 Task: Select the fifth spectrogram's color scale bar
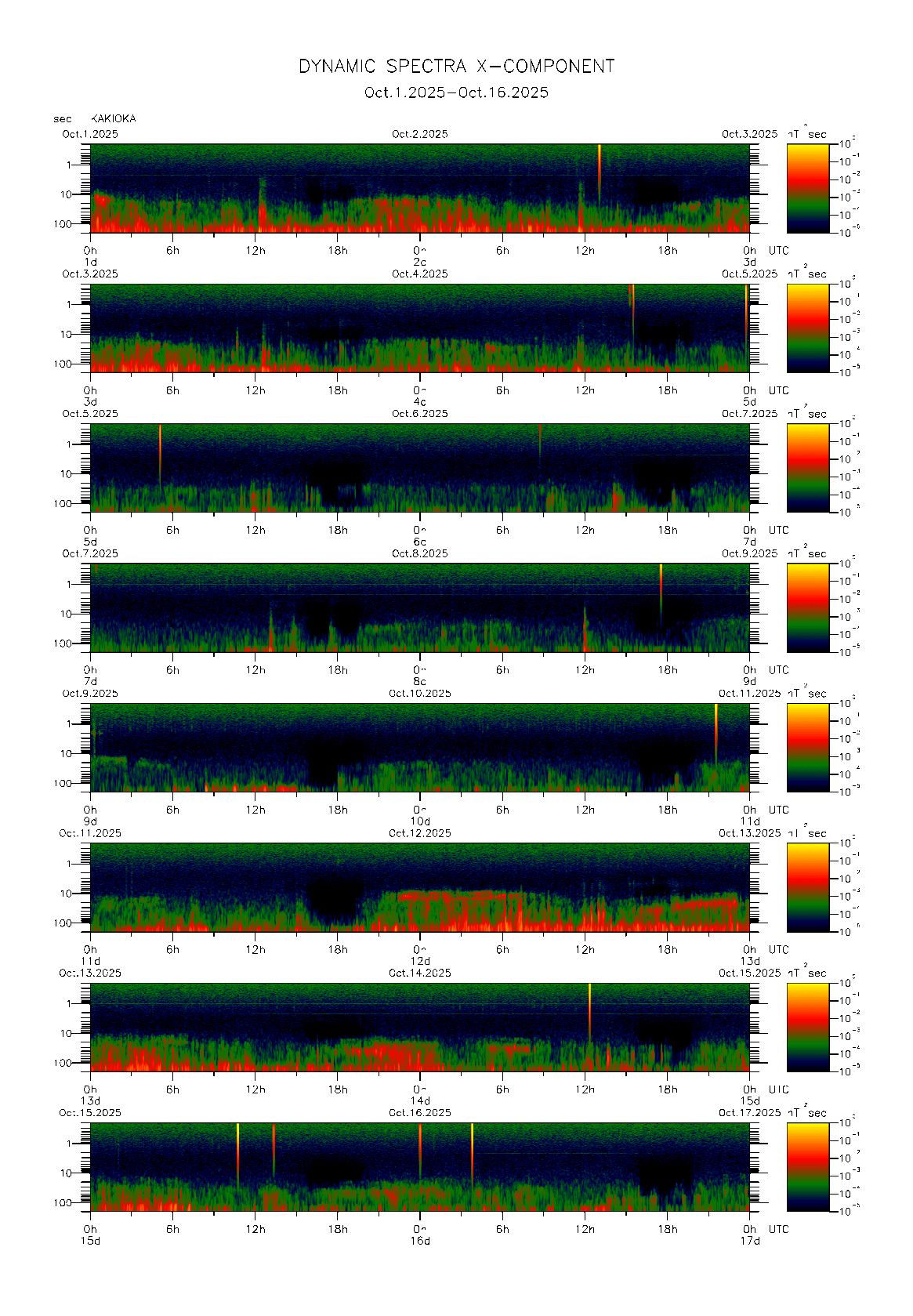point(807,746)
